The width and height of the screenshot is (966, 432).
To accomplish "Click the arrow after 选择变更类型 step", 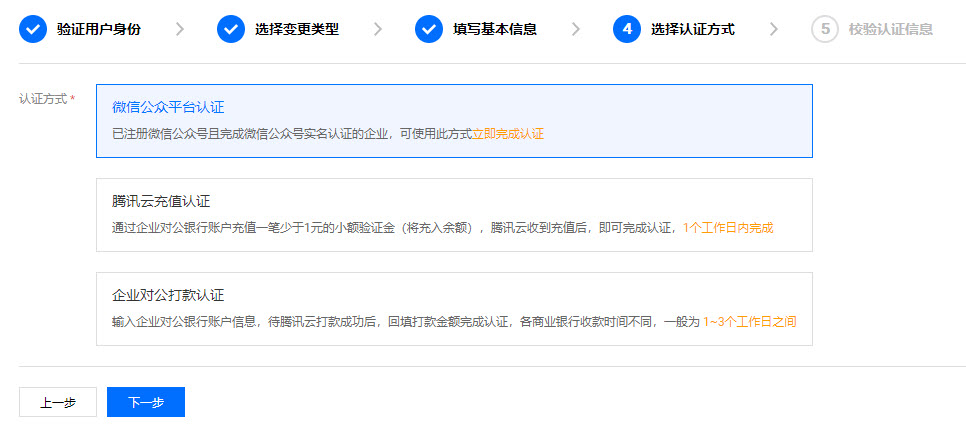I will pos(378,29).
